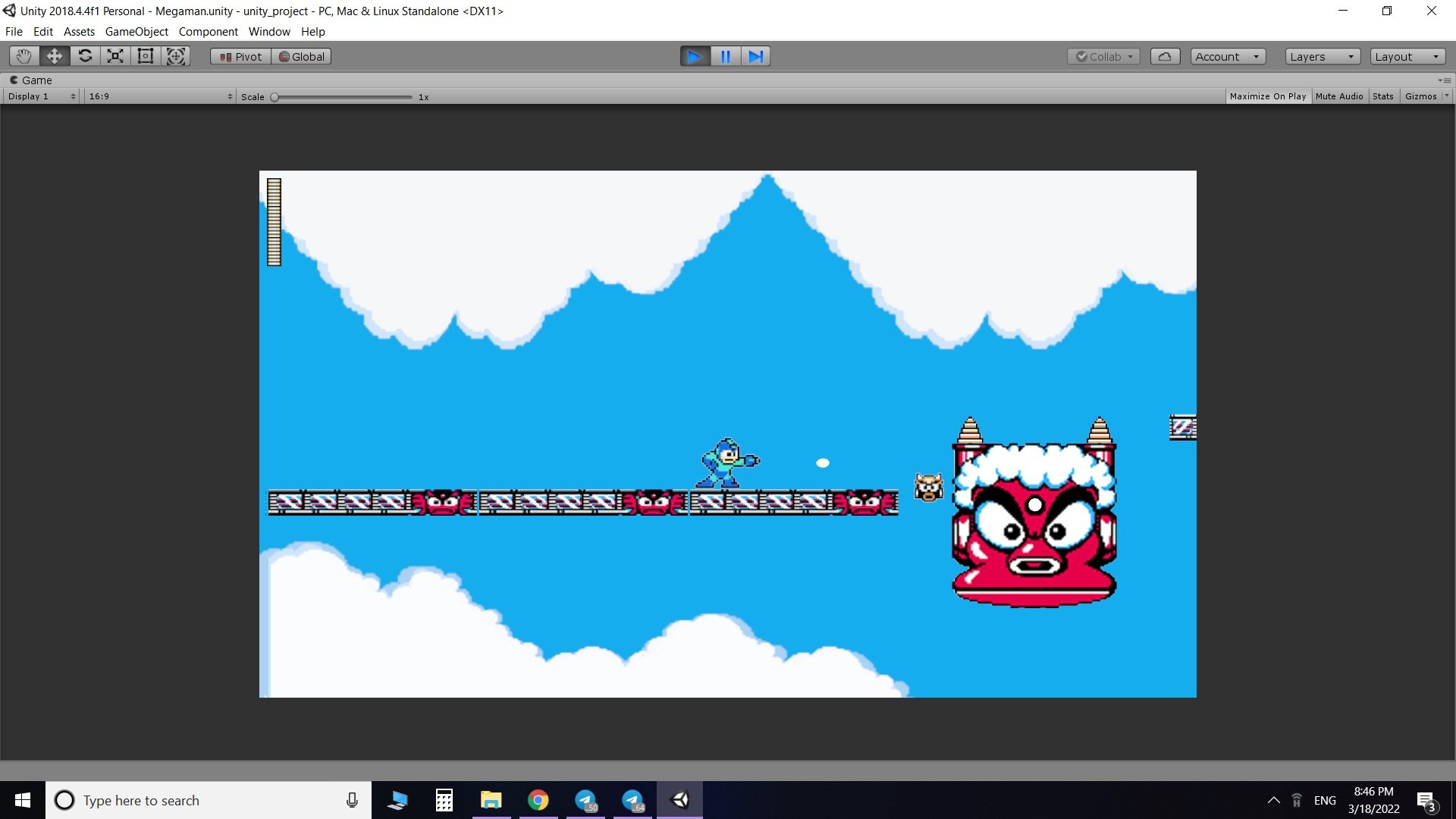Open the Layers dropdown

pos(1323,57)
